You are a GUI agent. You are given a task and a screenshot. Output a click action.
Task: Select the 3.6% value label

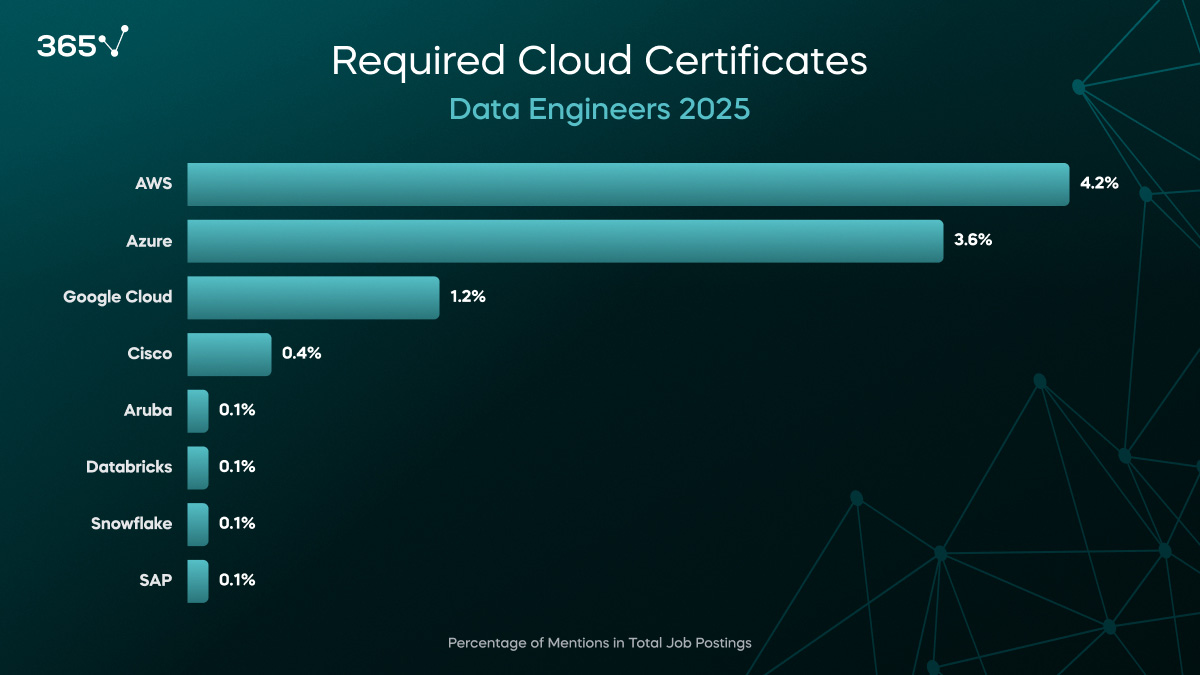pyautogui.click(x=972, y=240)
